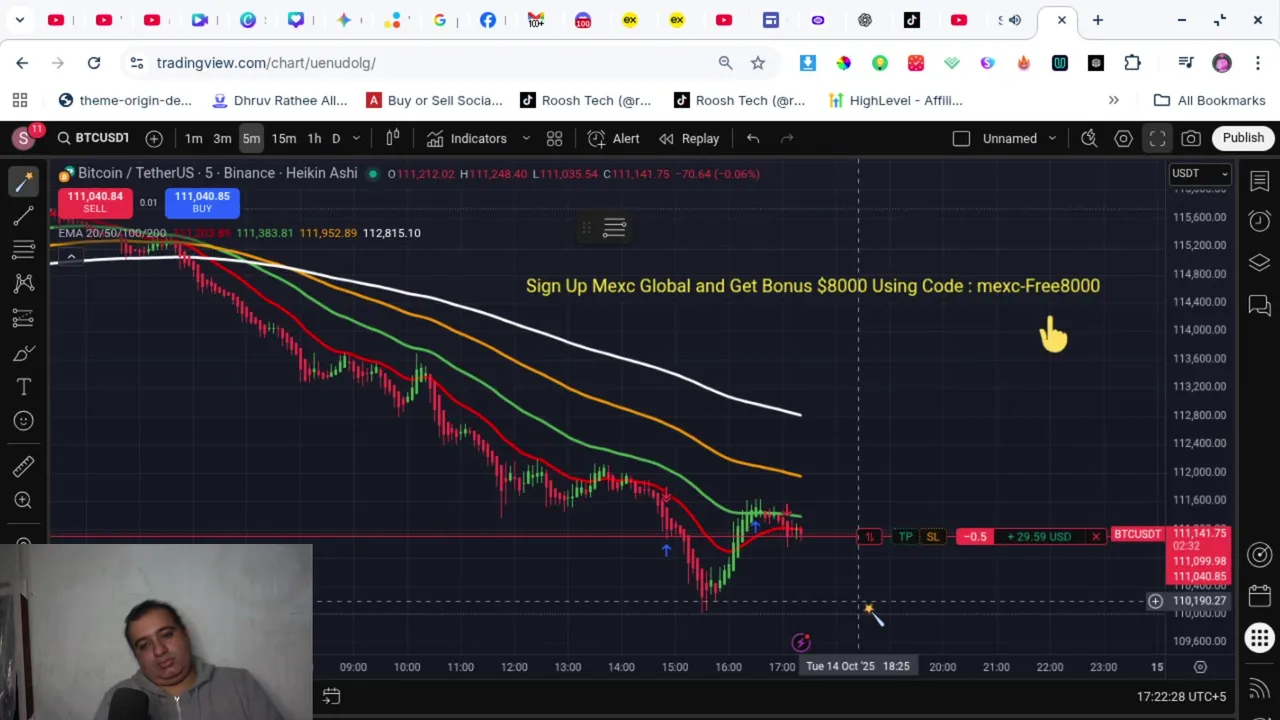Close the -0.5 position with X
Screen dimensions: 1280x720
tap(1096, 537)
